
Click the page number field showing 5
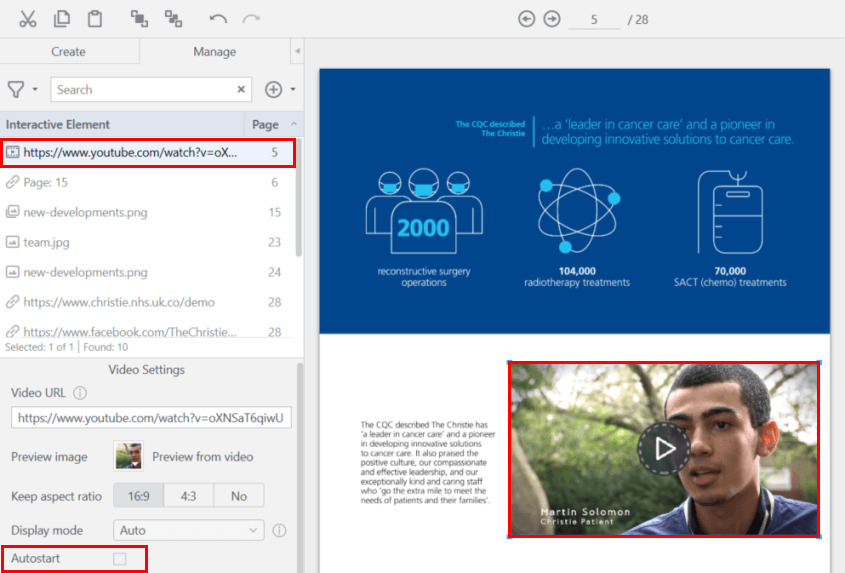point(594,19)
